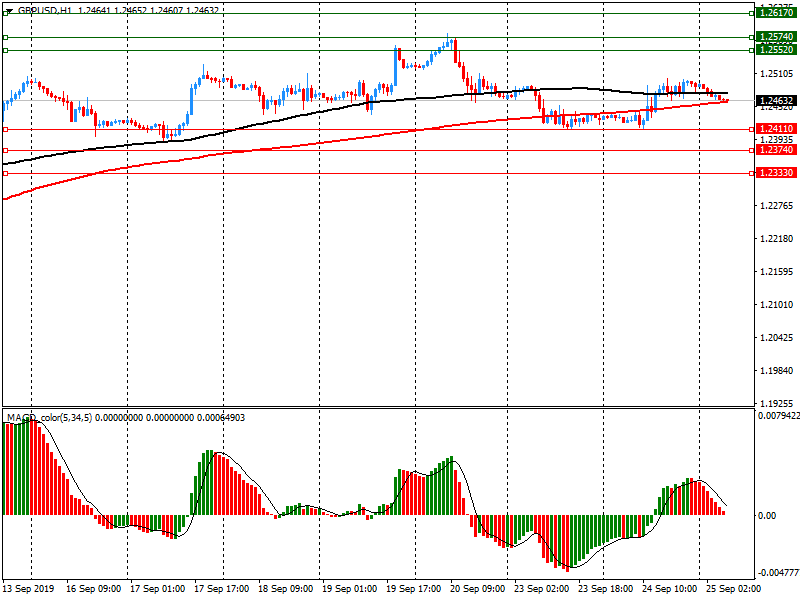This screenshot has height=600, width=800.
Task: Click the 19 Sep 17:00 time label
Action: click(413, 589)
